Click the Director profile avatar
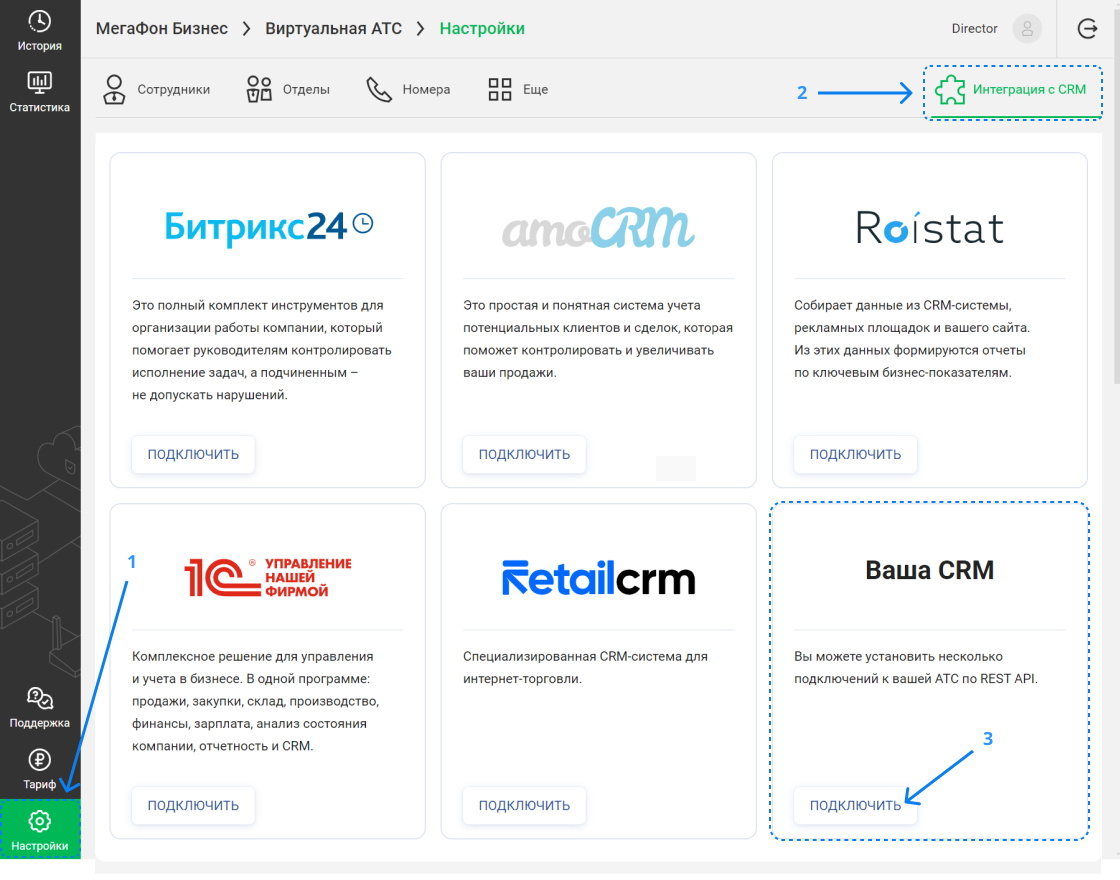Viewport: 1120px width, 880px height. [1026, 29]
